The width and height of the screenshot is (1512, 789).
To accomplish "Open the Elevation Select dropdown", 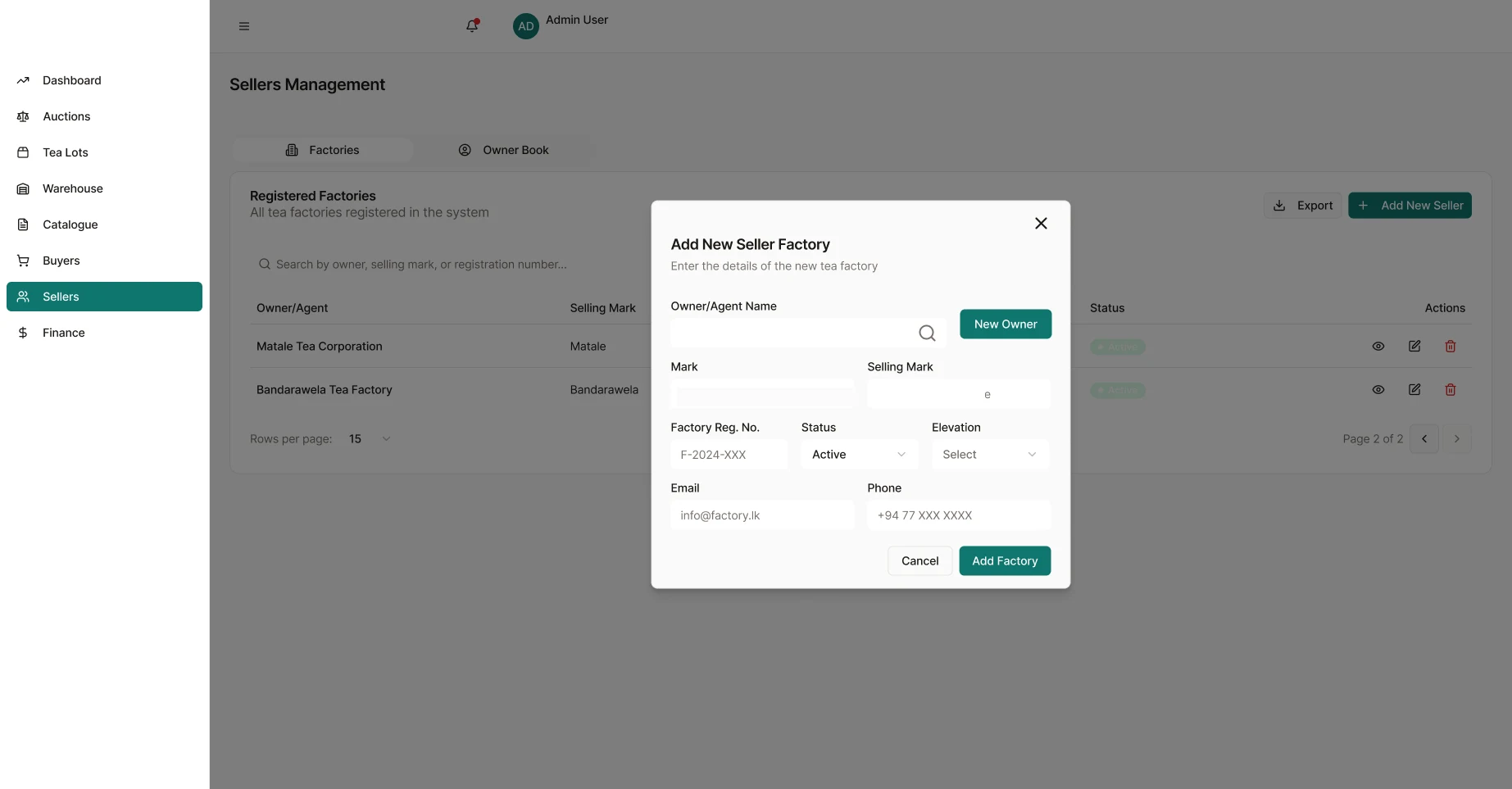I will pos(990,455).
